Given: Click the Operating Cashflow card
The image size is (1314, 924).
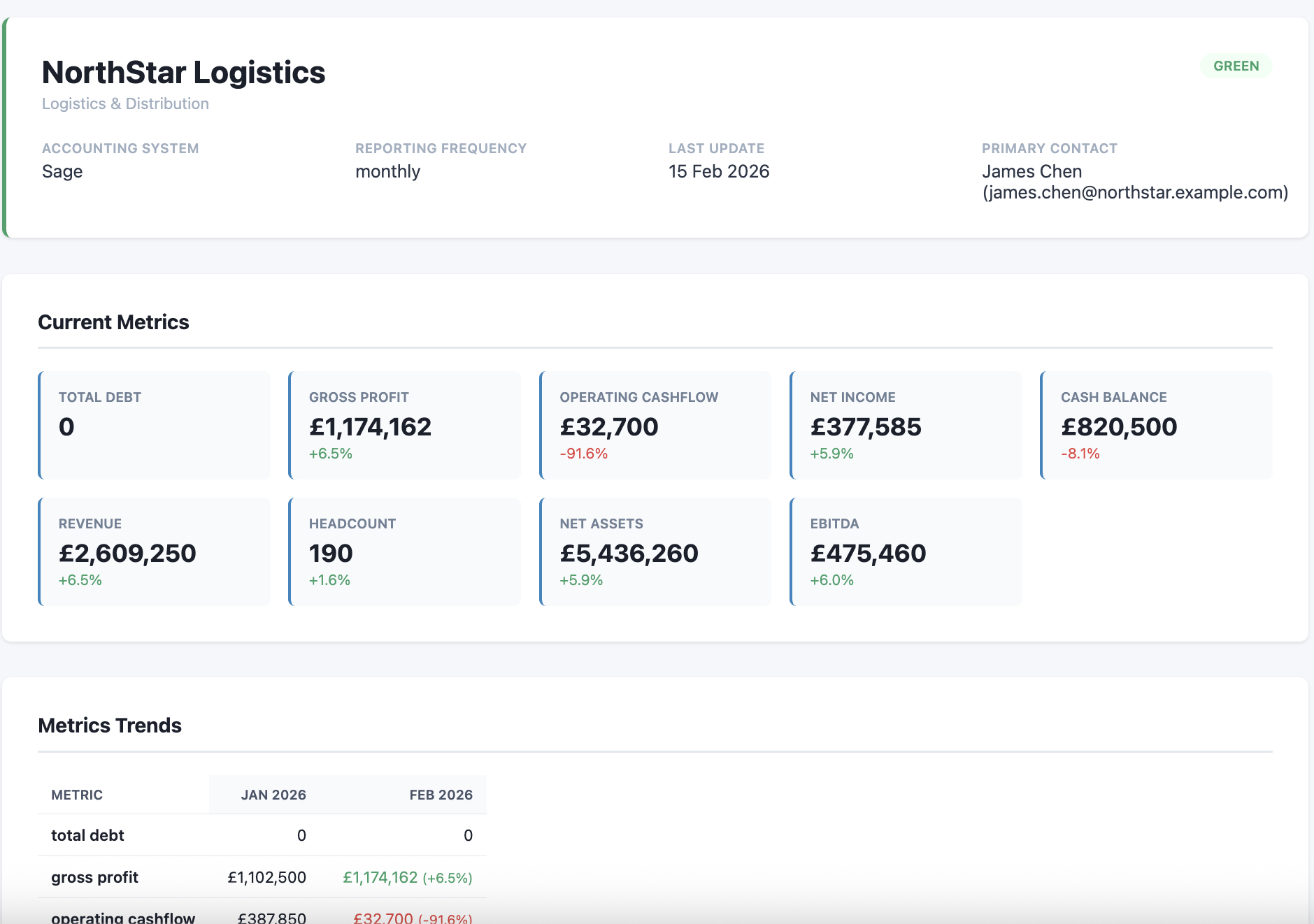Looking at the screenshot, I should 655,424.
